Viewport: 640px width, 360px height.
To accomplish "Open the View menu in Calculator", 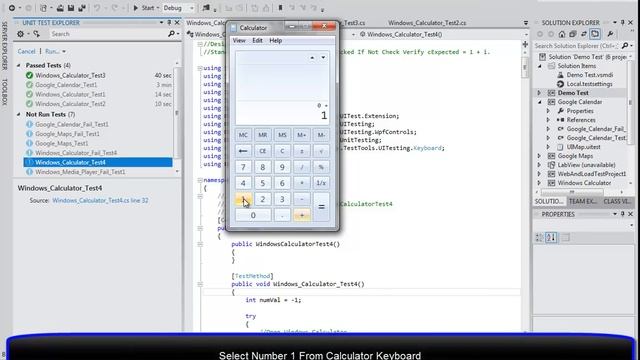I will 239,40.
